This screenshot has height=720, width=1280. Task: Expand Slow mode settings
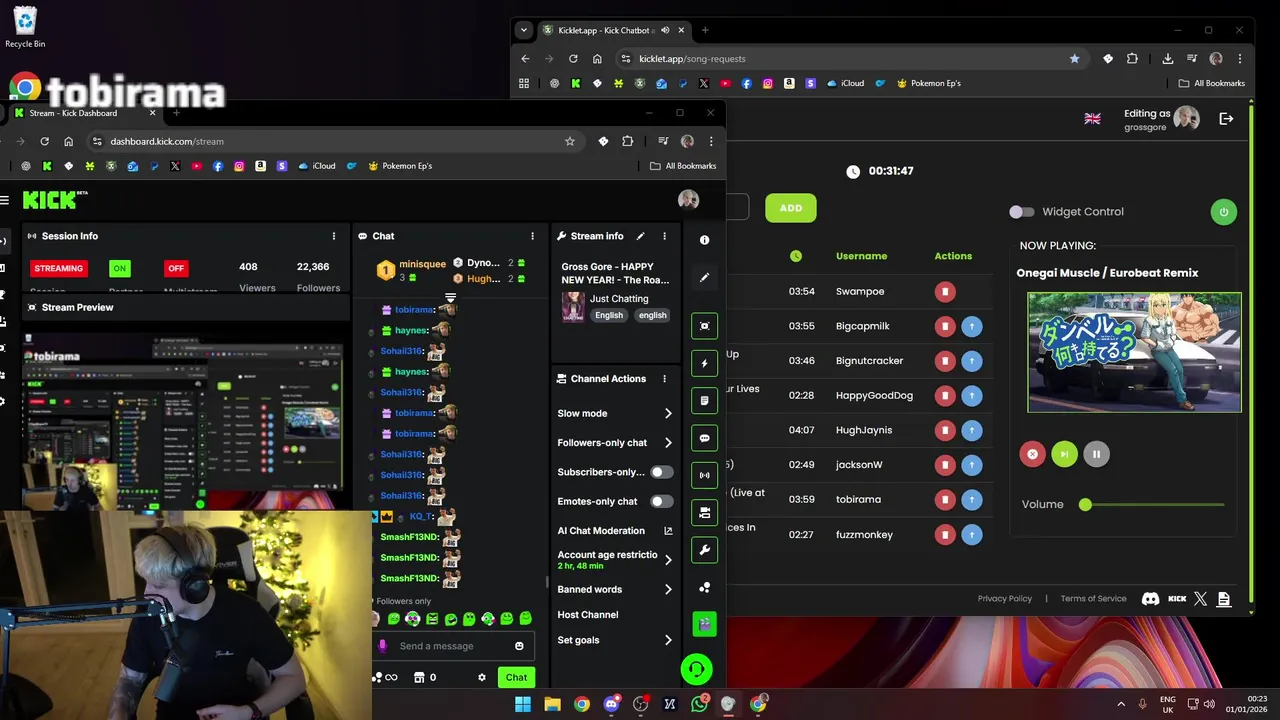(x=668, y=413)
